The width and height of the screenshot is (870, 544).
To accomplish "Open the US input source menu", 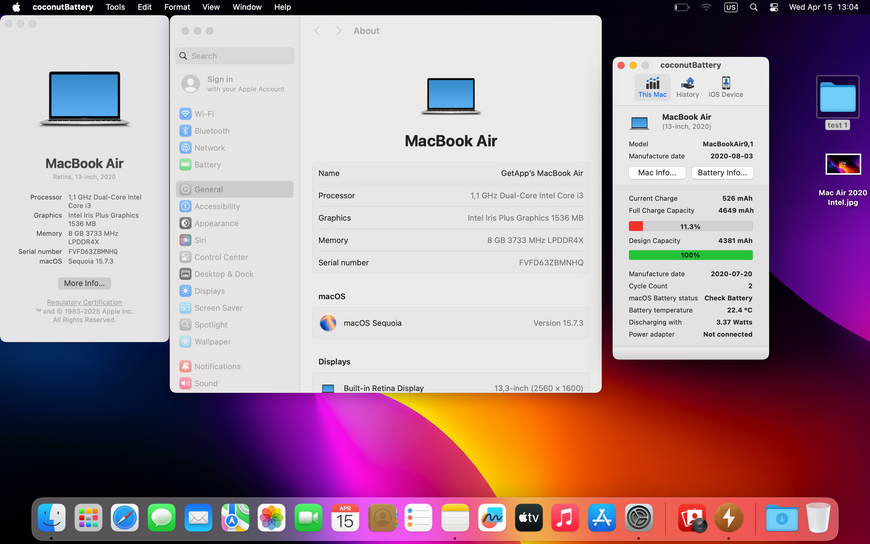I will tap(731, 7).
